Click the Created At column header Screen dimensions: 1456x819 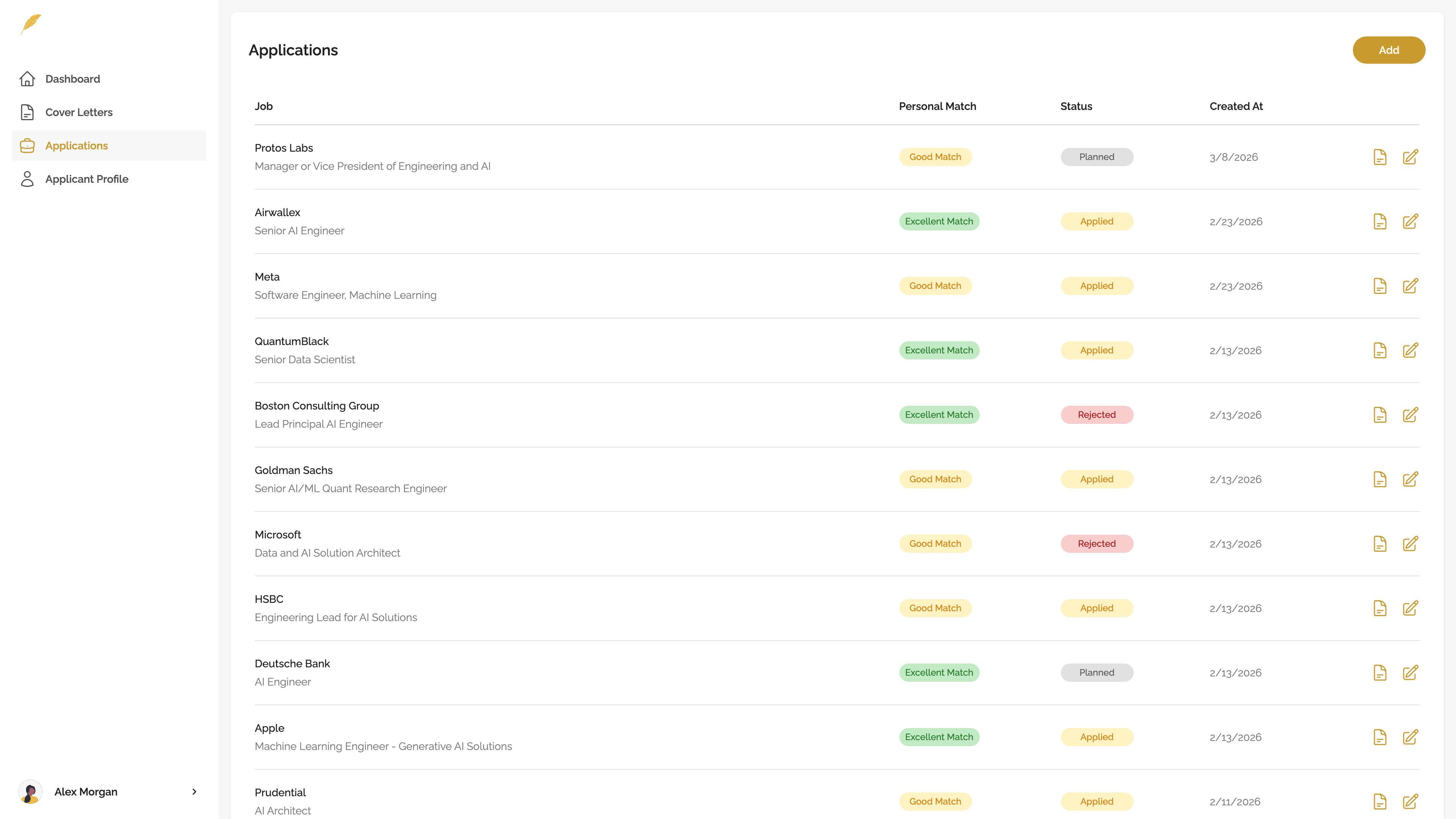pyautogui.click(x=1236, y=106)
